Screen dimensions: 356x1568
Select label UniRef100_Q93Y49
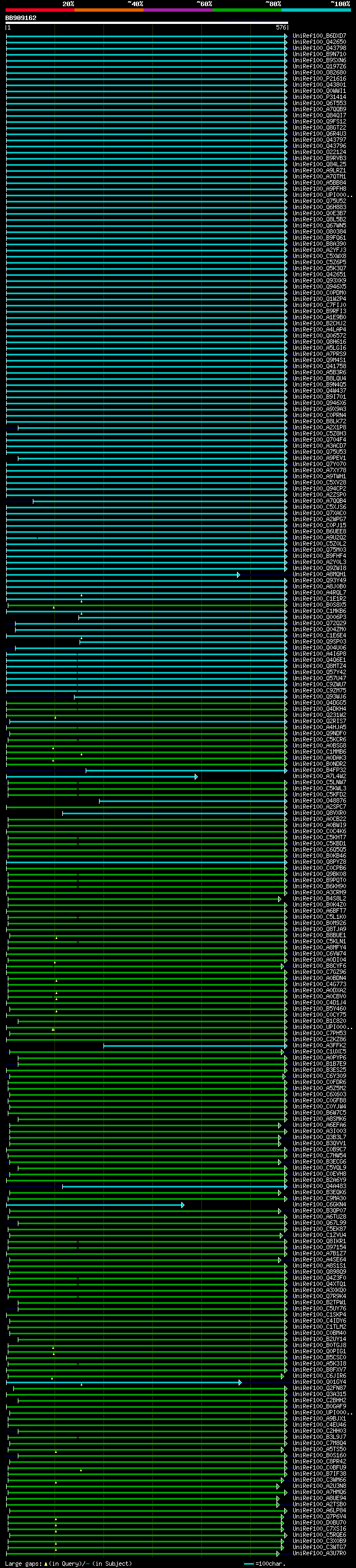click(319, 580)
